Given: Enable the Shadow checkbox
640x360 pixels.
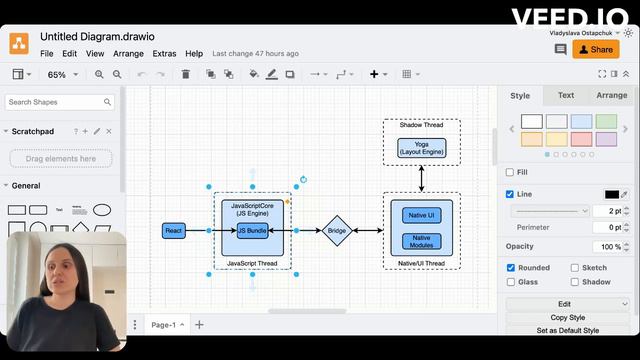Looking at the screenshot, I should point(575,282).
